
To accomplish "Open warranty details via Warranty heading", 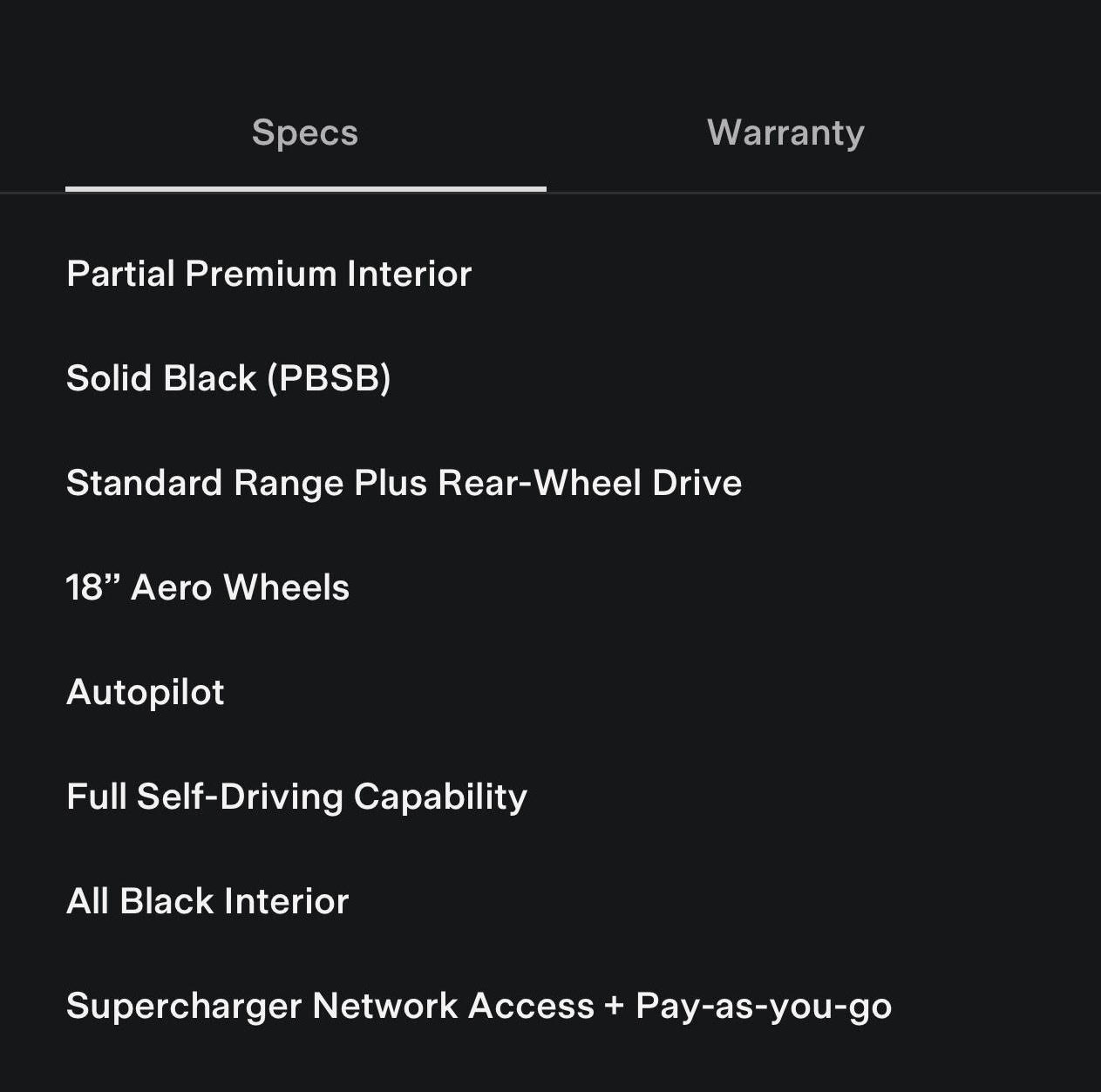I will pyautogui.click(x=785, y=132).
